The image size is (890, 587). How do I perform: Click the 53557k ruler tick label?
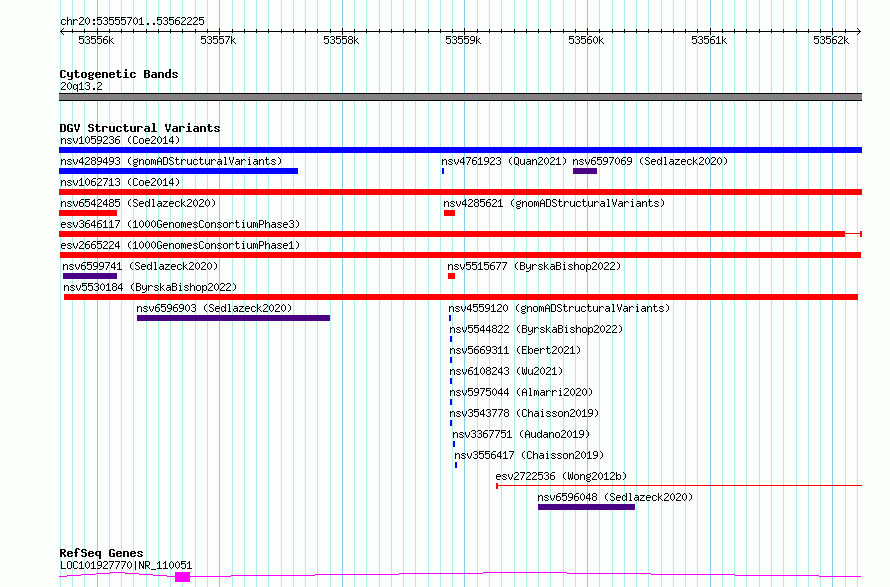point(218,40)
